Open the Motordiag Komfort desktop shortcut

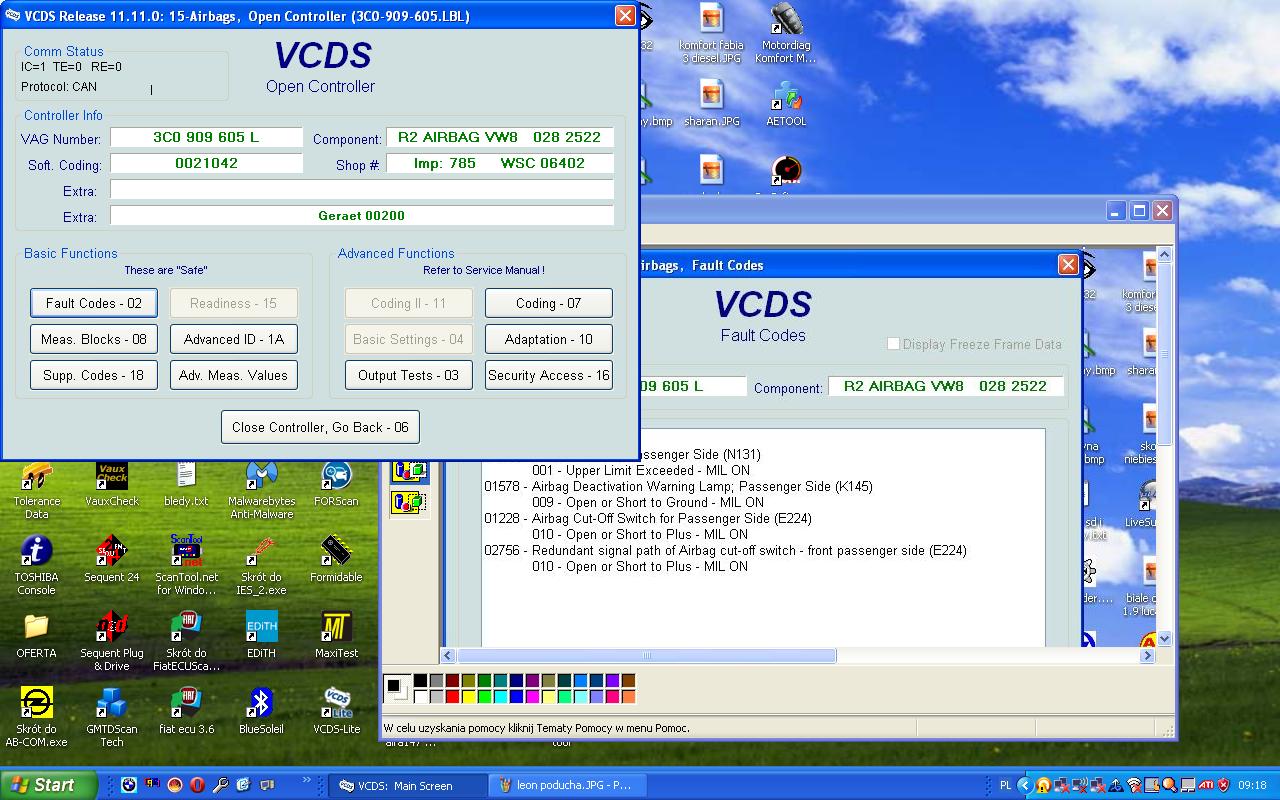click(786, 34)
